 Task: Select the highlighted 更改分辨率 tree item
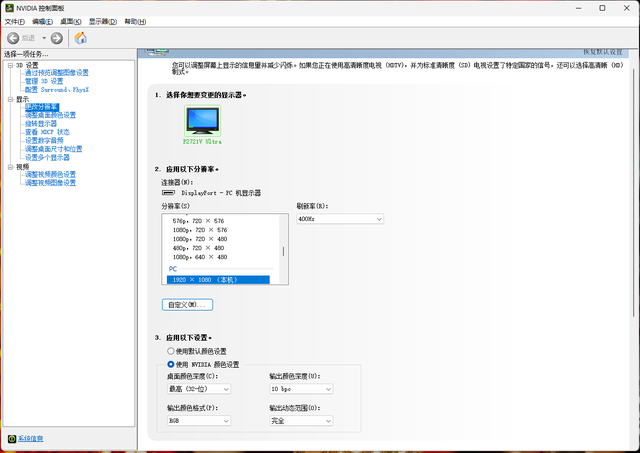point(42,107)
